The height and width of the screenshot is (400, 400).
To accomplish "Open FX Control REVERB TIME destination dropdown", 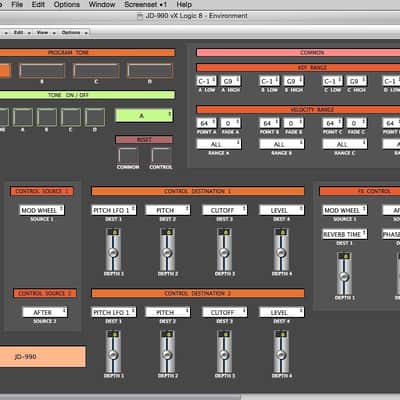I will tap(345, 234).
